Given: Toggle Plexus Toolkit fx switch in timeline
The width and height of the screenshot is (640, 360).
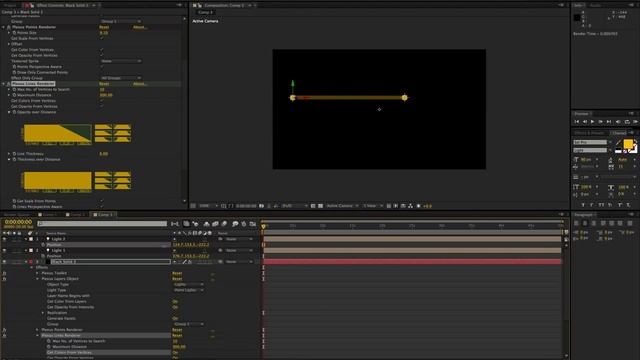Looking at the screenshot, I should click(x=4, y=273).
